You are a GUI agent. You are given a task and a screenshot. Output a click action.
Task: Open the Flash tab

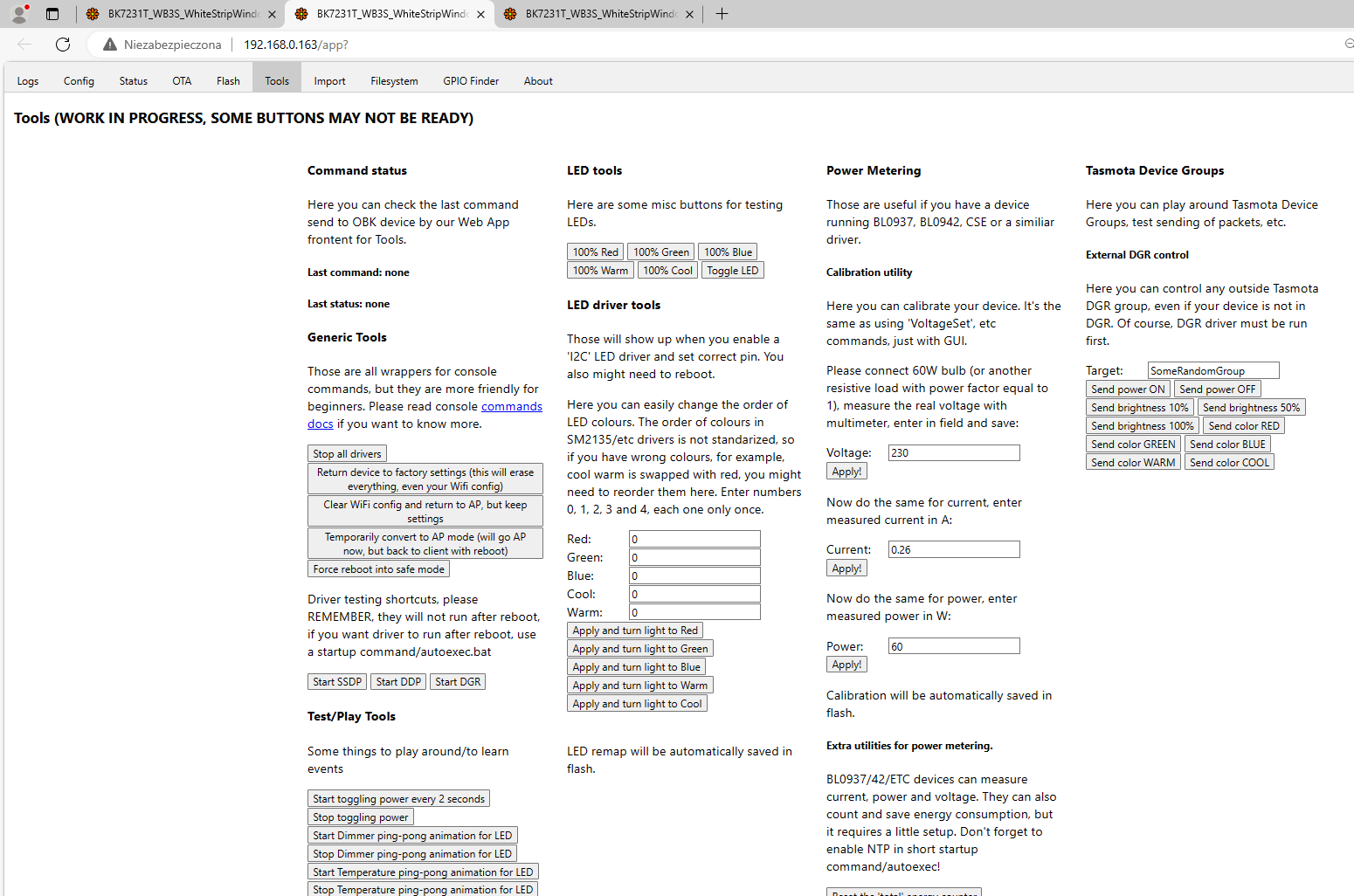point(228,81)
